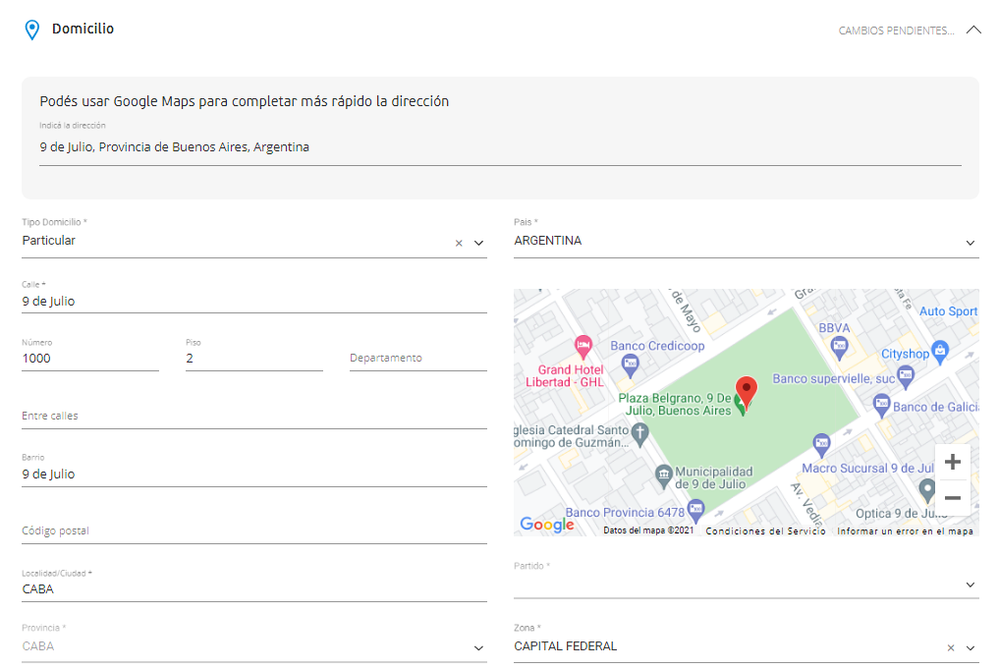Image resolution: width=999 pixels, height=672 pixels.
Task: Click the red map marker pin
Action: point(746,391)
